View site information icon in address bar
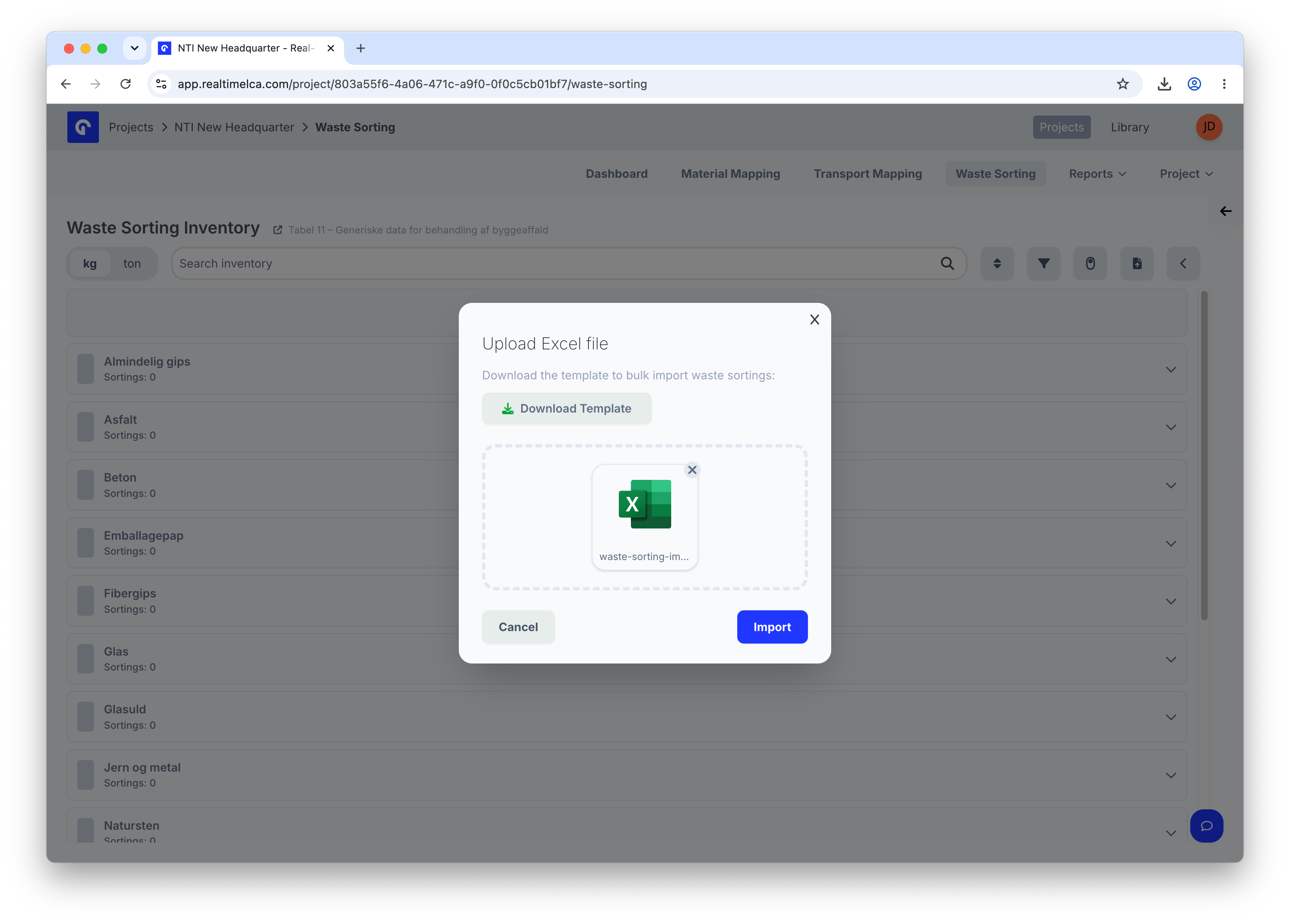This screenshot has width=1290, height=924. (162, 84)
